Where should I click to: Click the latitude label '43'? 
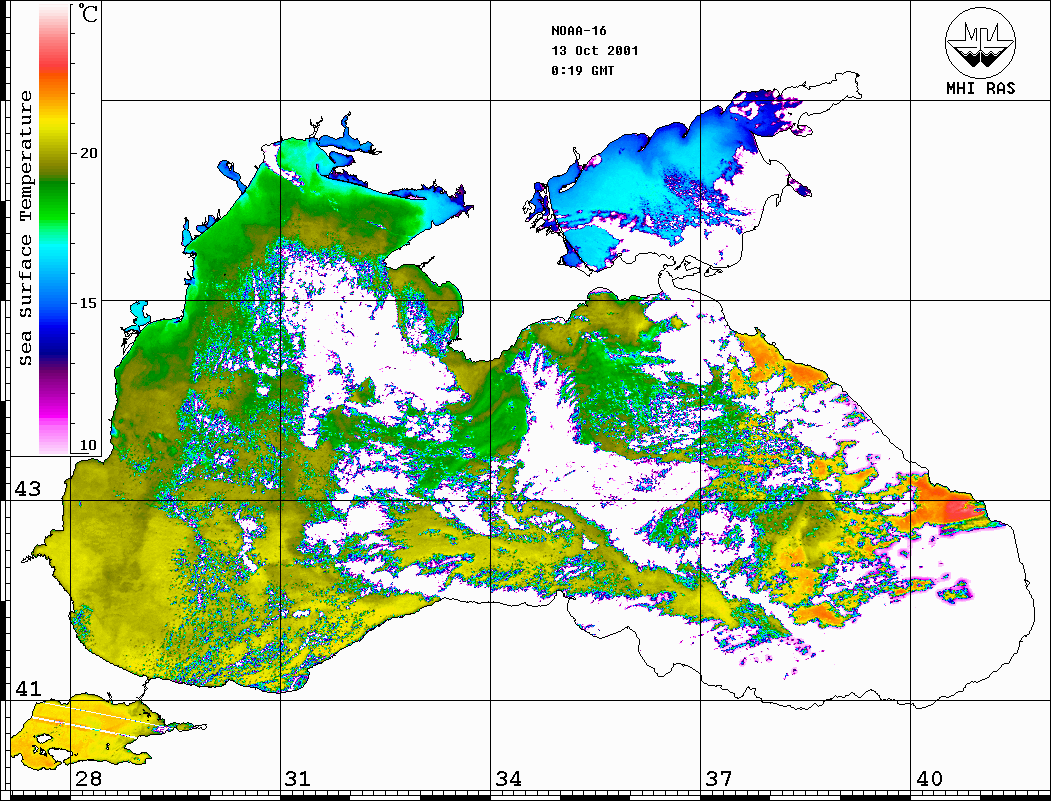tap(27, 489)
